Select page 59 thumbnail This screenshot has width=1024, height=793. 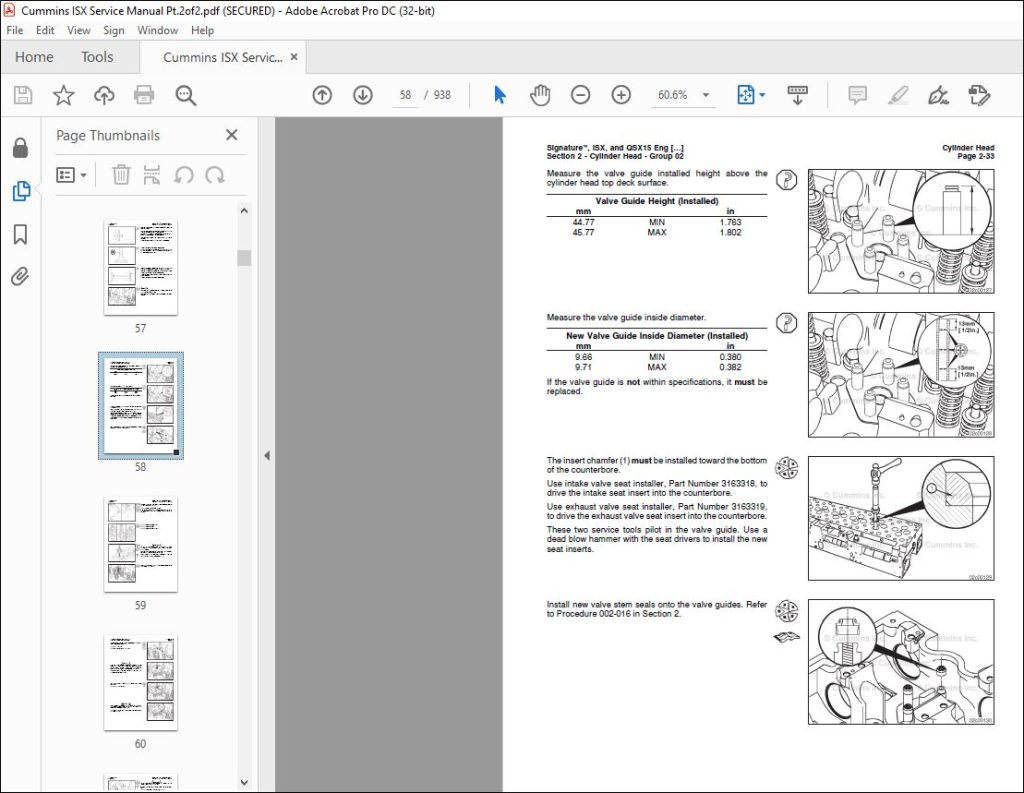(140, 544)
